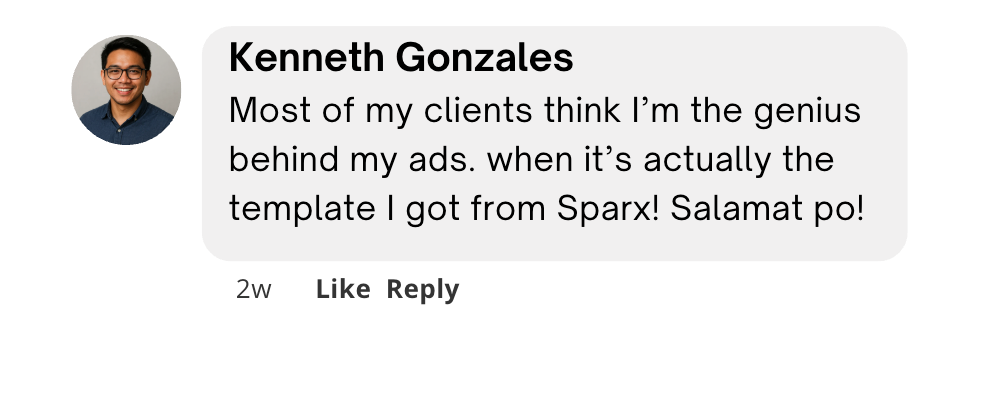1007x400 pixels.
Task: Click the glasses on profile photo
Action: 125,73
